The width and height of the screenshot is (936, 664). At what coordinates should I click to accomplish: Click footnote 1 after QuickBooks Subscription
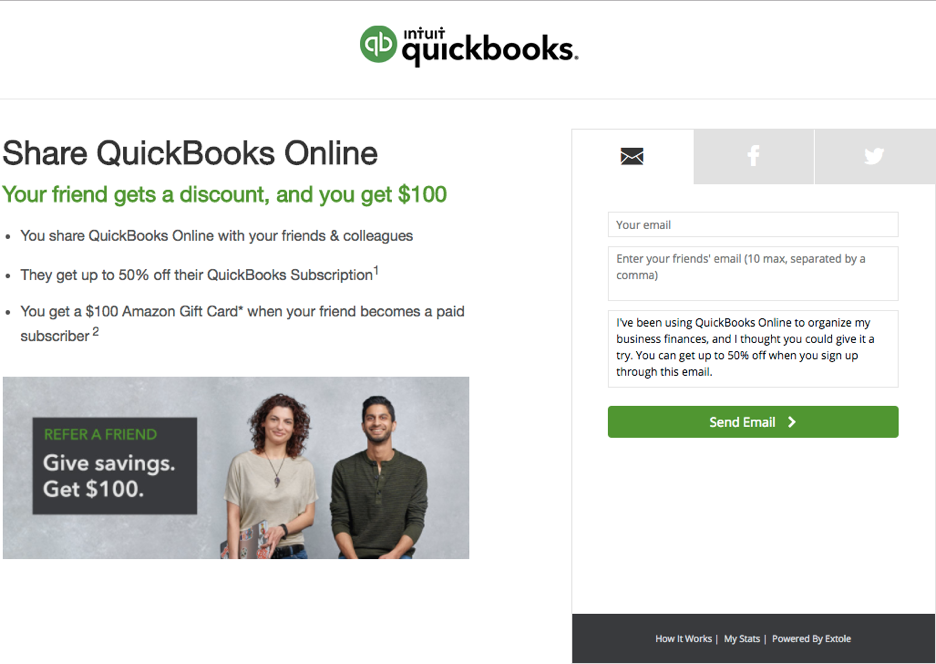coord(376,271)
